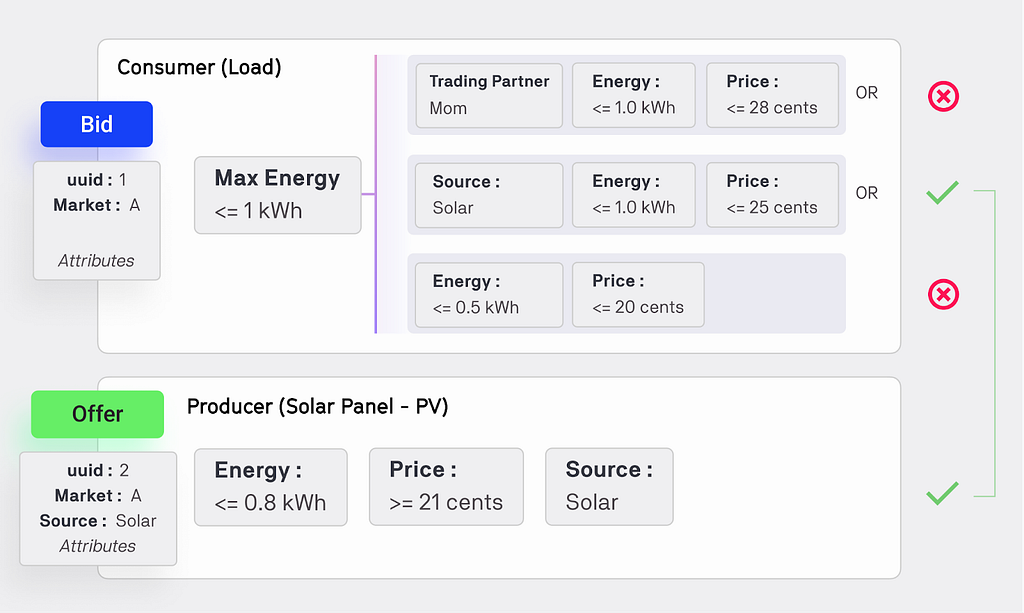The height and width of the screenshot is (613, 1024).
Task: Select the Price >= 21 cents box
Action: click(446, 486)
